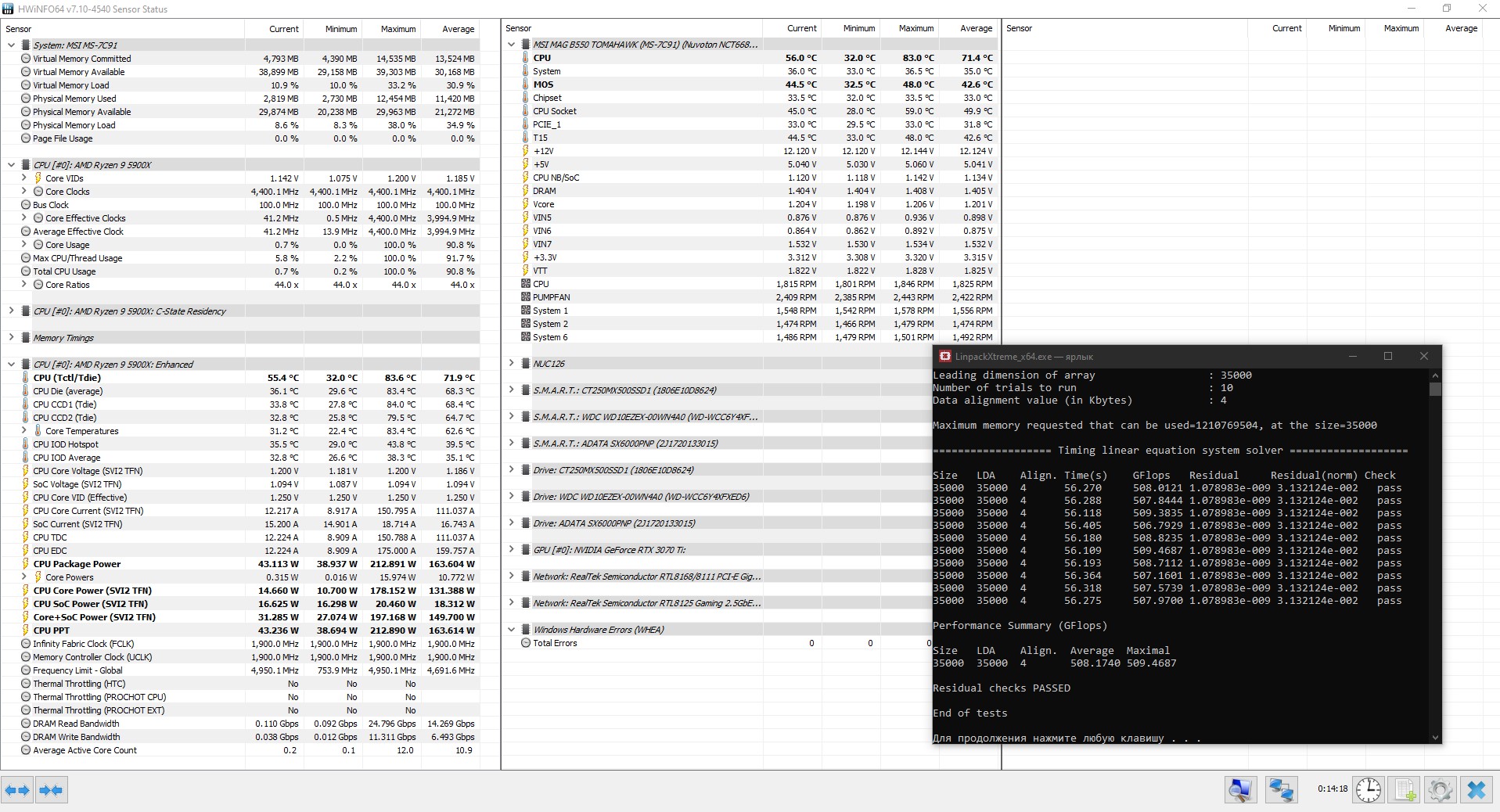Viewport: 1500px width, 812px height.
Task: Click the scroll-down arrow in the Linpack console
Action: point(1434,737)
